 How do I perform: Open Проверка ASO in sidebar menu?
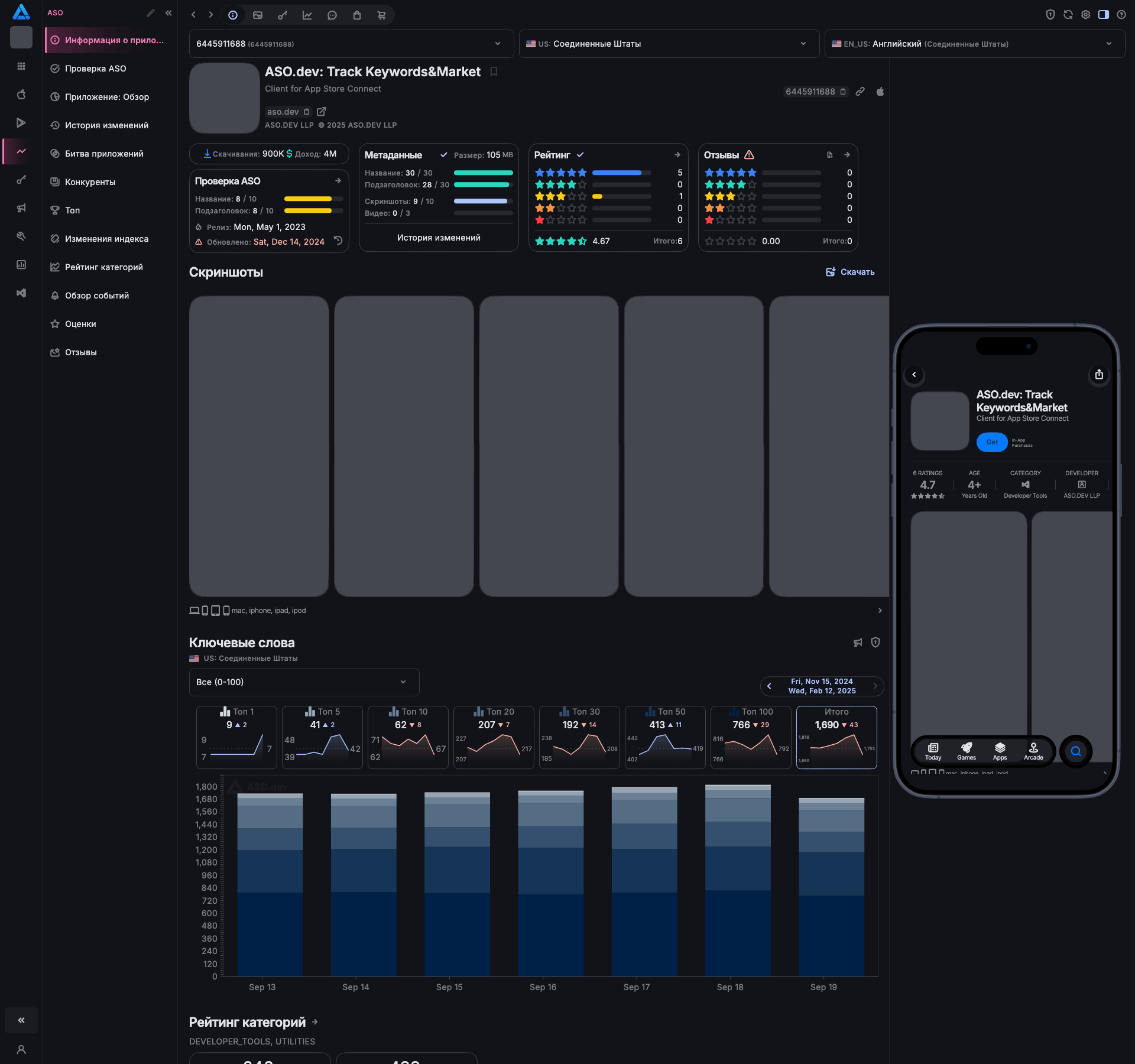point(111,69)
